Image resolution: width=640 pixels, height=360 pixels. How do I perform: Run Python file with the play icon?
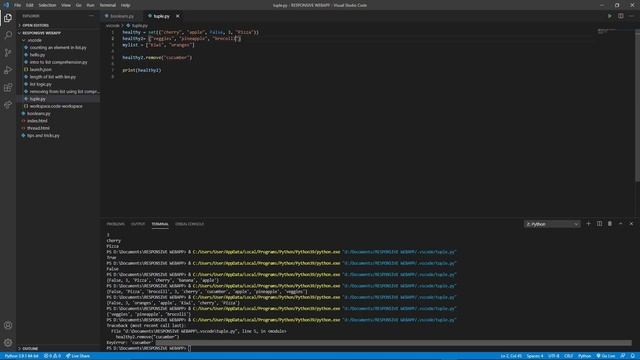point(610,16)
